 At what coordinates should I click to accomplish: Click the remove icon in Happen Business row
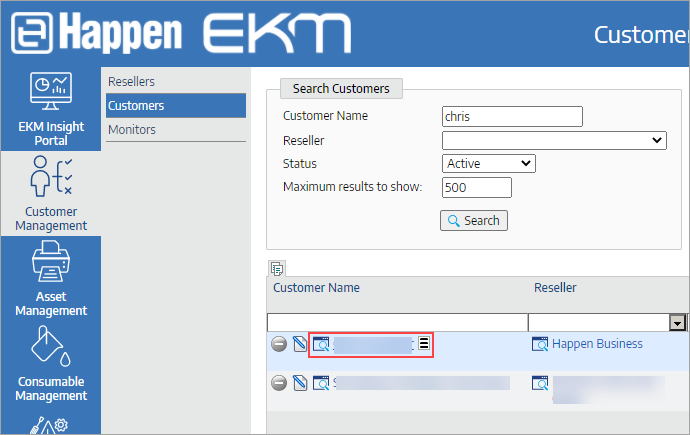pyautogui.click(x=279, y=344)
